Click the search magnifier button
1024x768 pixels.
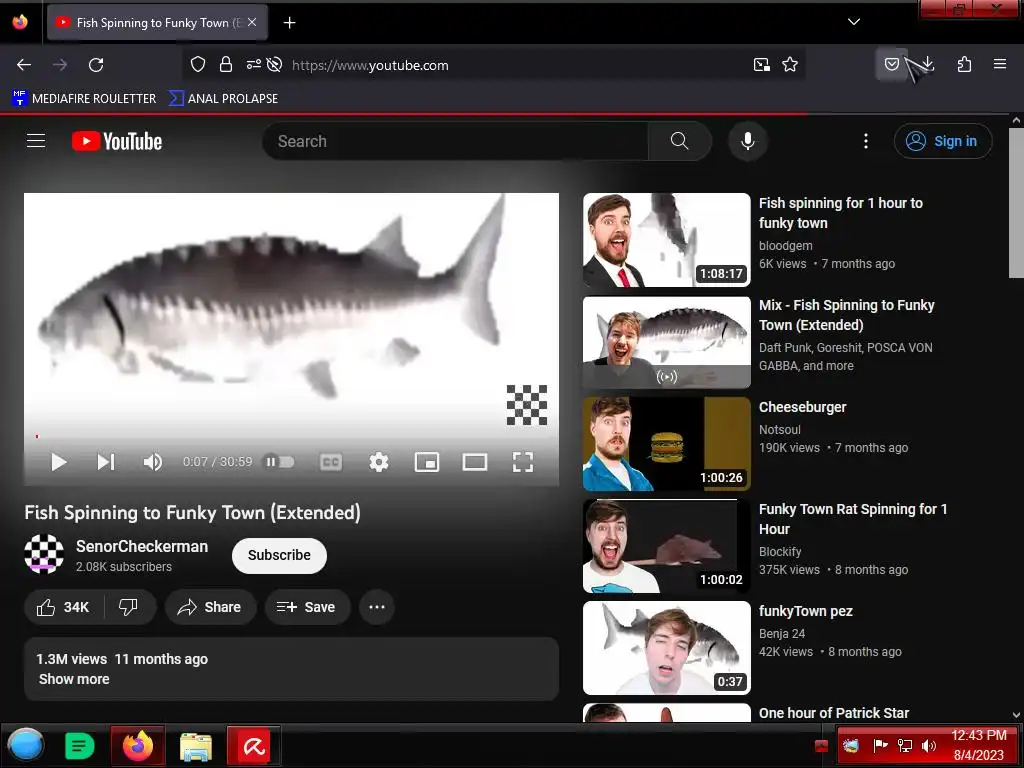(x=679, y=141)
